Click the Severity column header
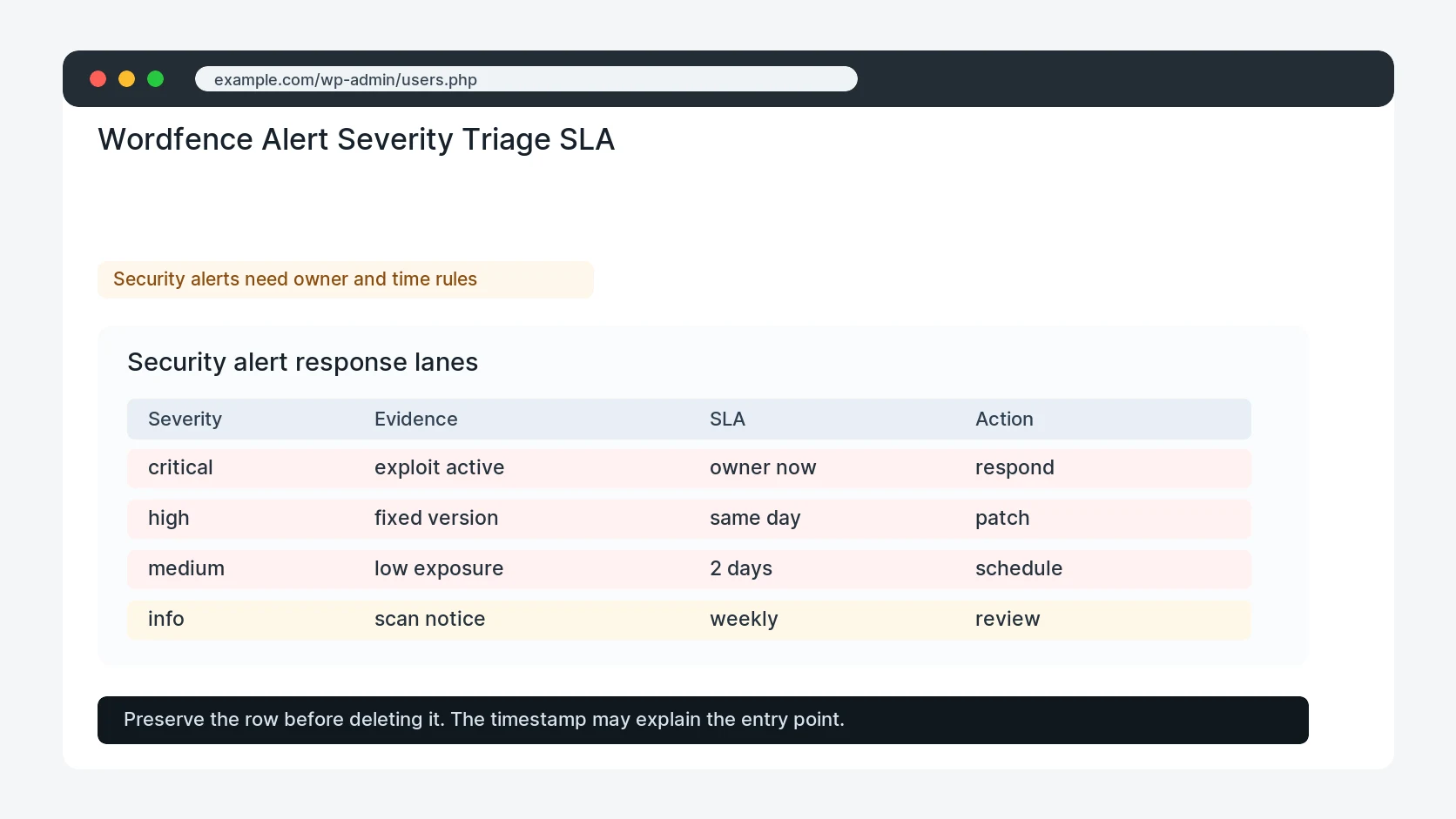Screen dimensions: 1456x819 click(x=185, y=420)
